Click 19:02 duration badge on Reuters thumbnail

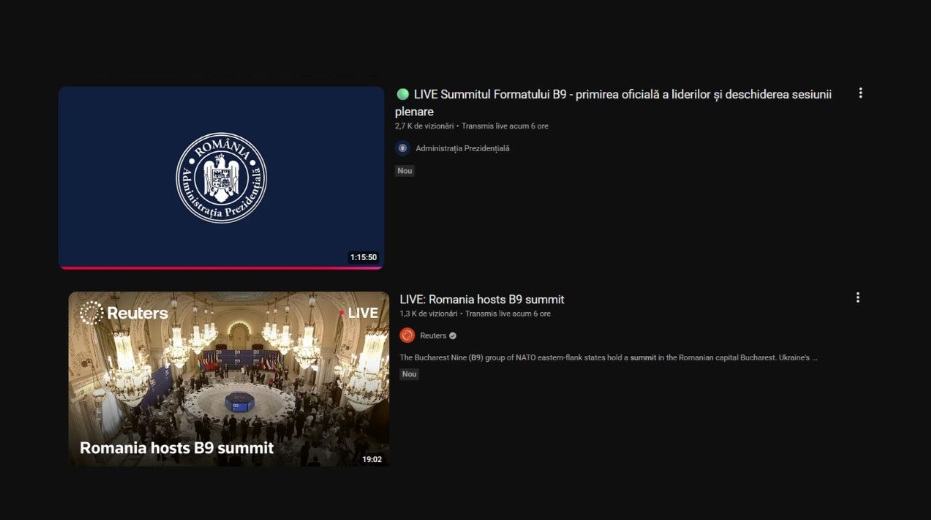point(372,459)
